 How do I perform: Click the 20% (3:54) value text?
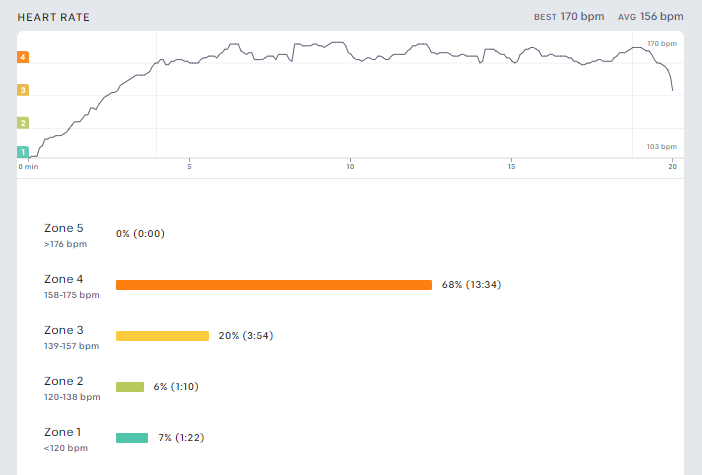[x=246, y=336]
